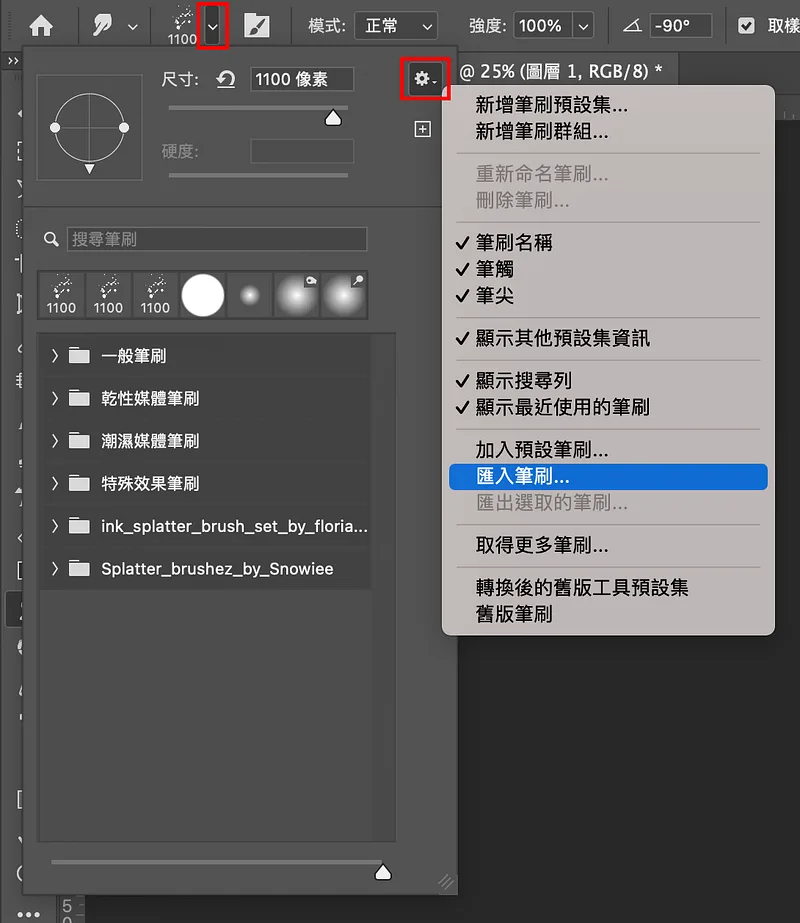
Task: Expand the 一般筆刷 folder
Action: [x=55, y=356]
